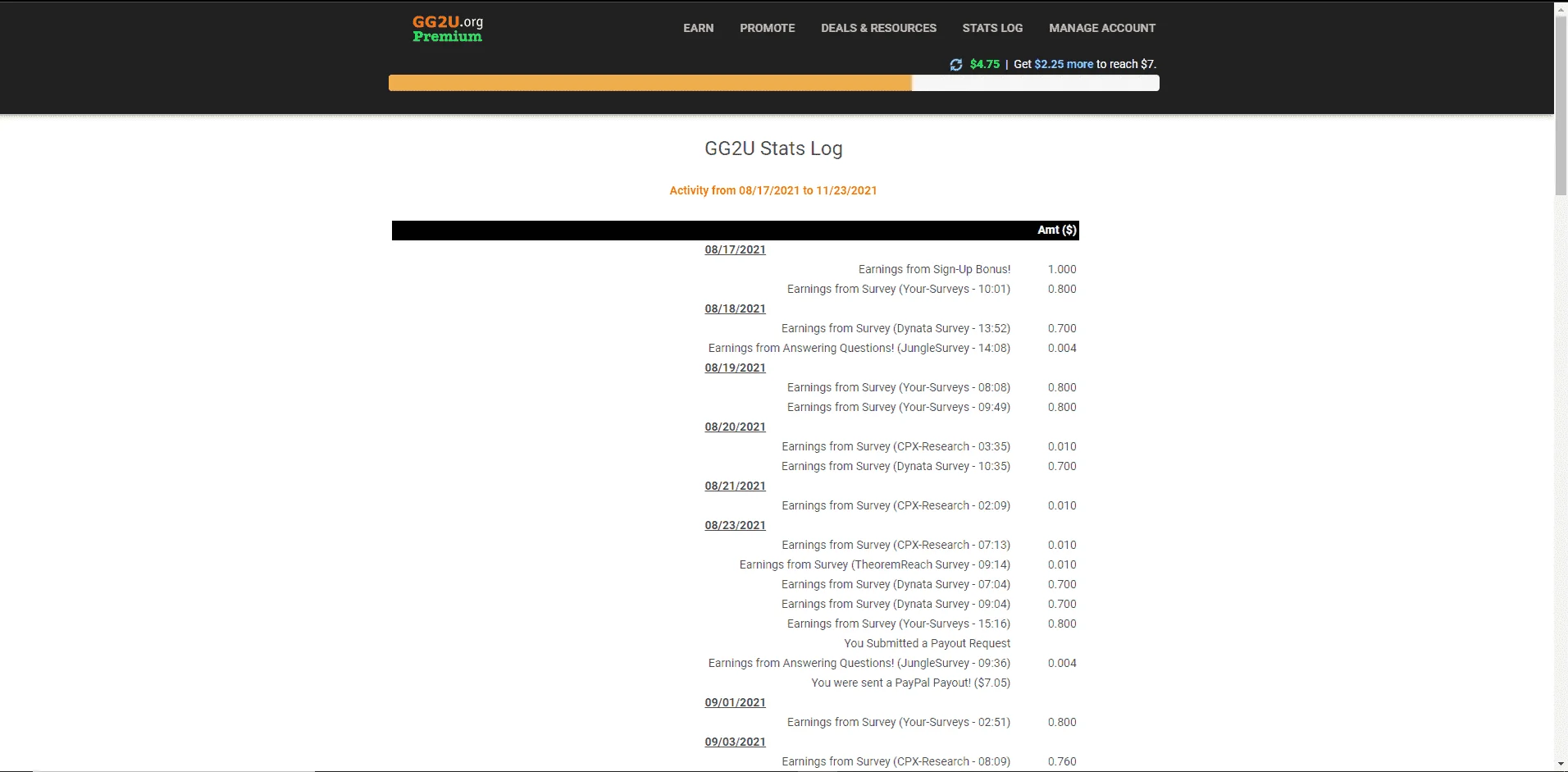Click the Your-Surveys 02:51 entry
This screenshot has width=1568, height=772.
pyautogui.click(x=899, y=722)
